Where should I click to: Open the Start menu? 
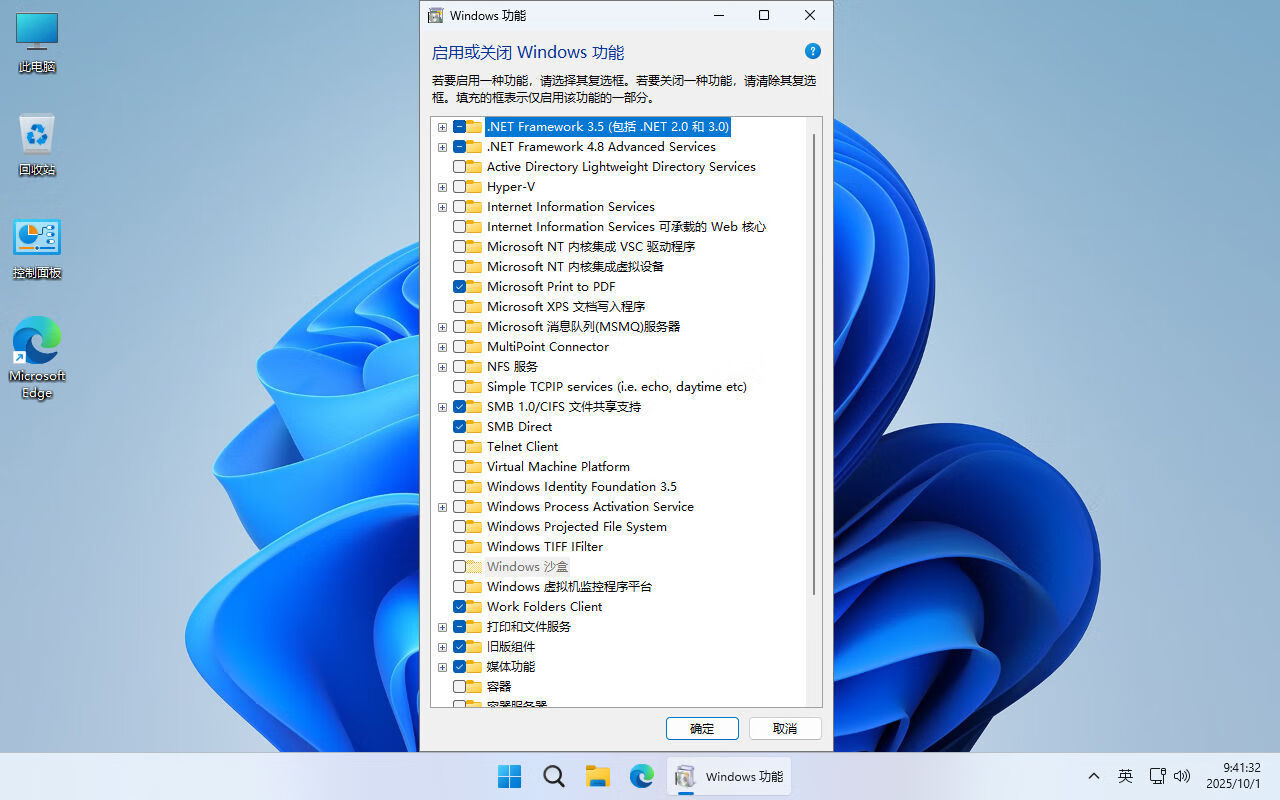[509, 776]
